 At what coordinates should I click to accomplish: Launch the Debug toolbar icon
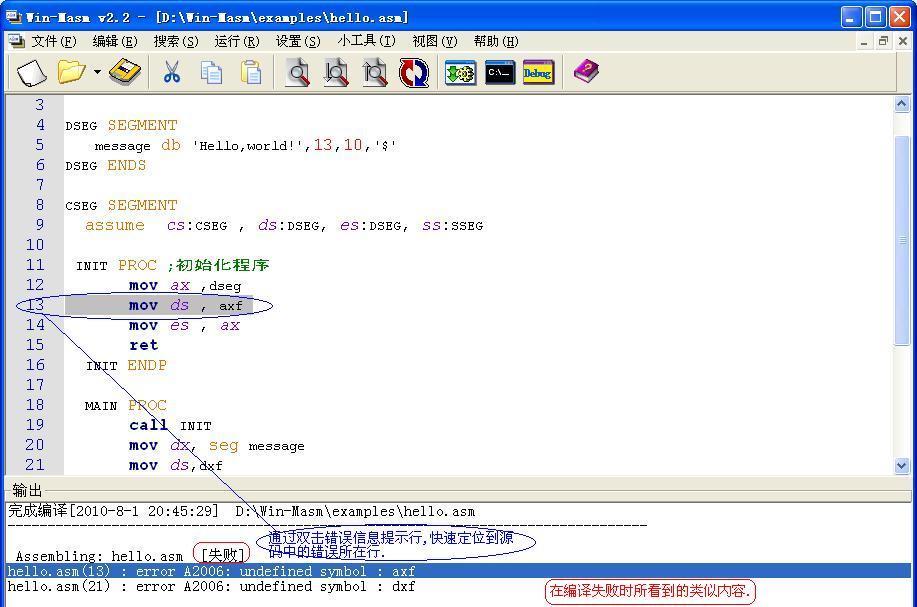tap(538, 73)
